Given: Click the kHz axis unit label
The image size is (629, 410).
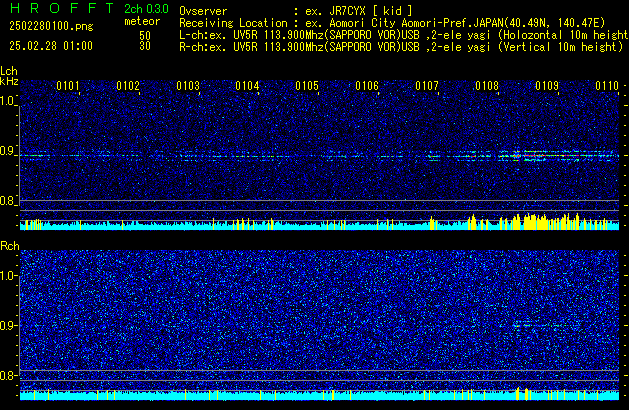Looking at the screenshot, I should (9, 81).
